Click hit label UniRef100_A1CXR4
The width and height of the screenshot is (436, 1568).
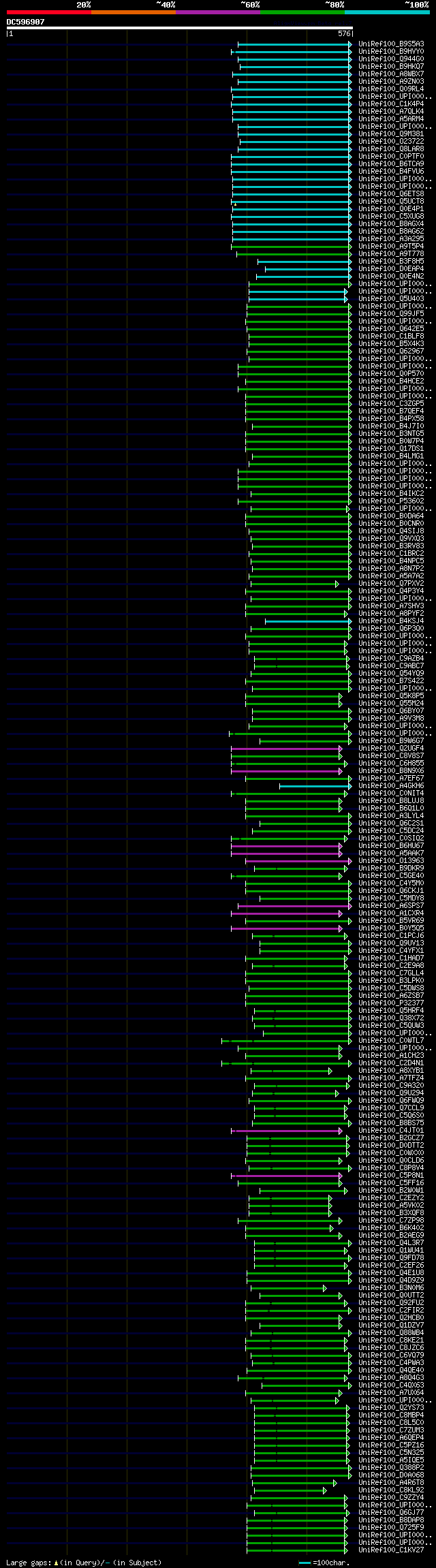391,913
